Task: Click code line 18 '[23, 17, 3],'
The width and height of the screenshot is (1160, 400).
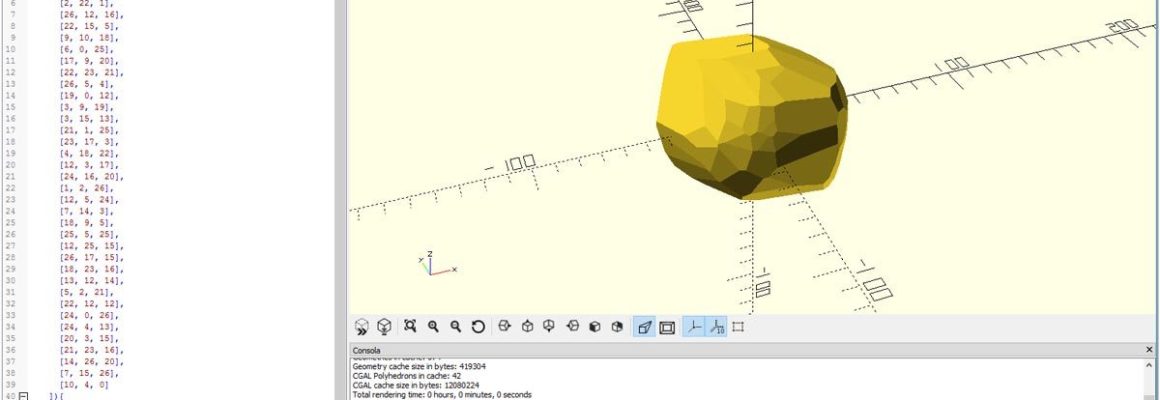Action: (89, 142)
